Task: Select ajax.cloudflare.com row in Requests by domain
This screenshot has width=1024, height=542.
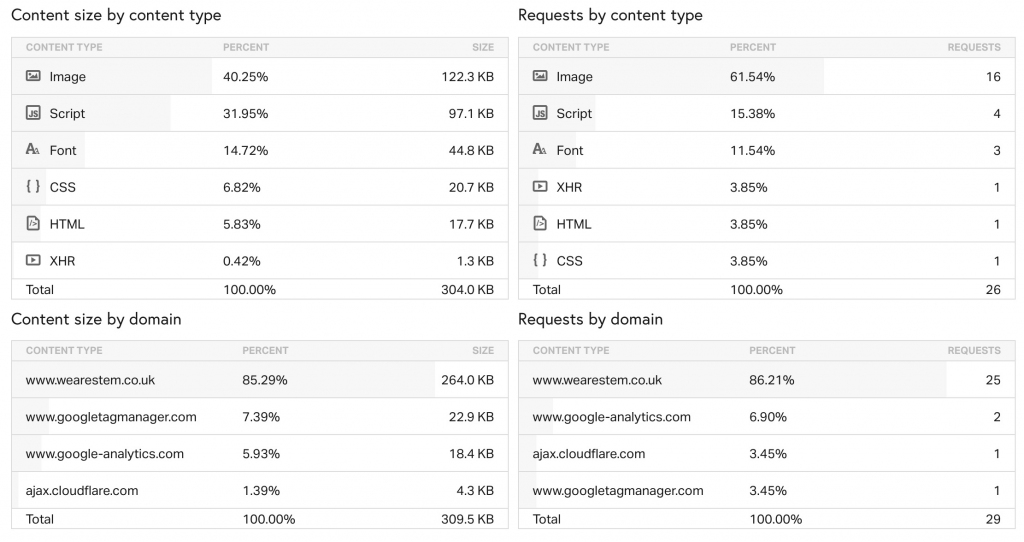Action: (766, 453)
